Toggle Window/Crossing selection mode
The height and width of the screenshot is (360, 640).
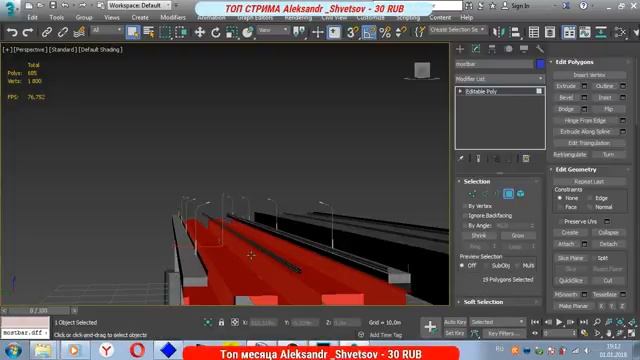181,32
